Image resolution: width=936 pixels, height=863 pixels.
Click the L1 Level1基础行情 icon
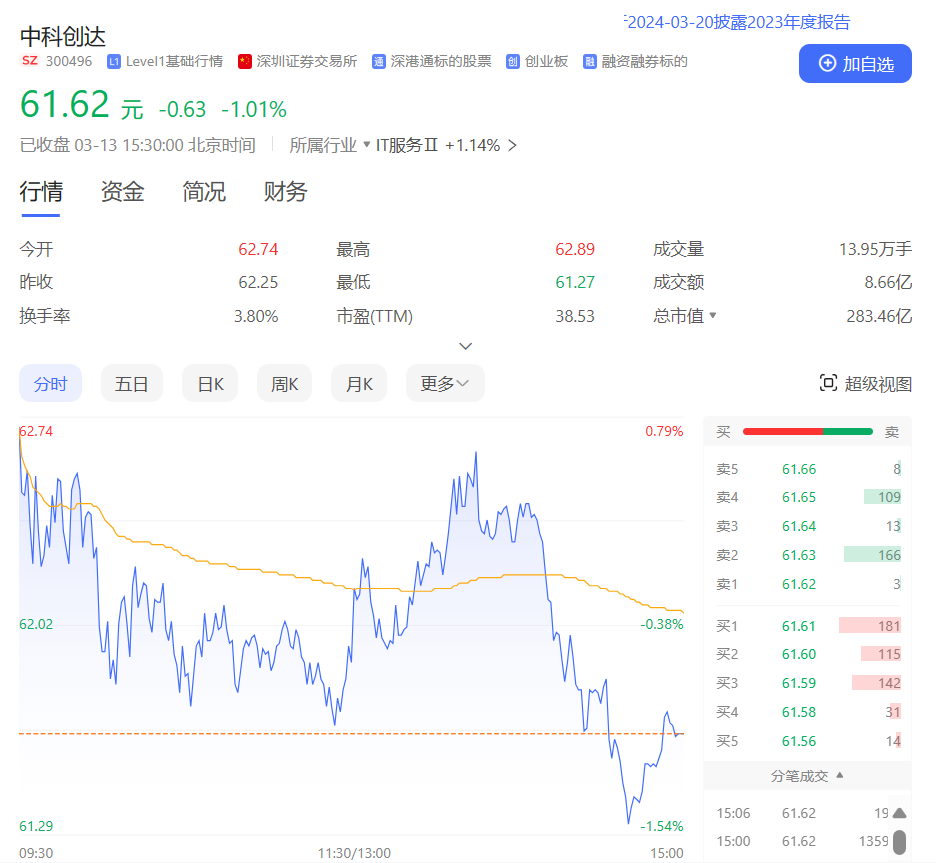(x=114, y=61)
